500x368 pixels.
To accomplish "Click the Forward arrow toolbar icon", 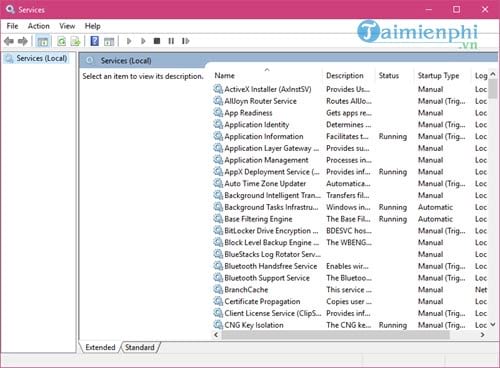I will point(22,41).
